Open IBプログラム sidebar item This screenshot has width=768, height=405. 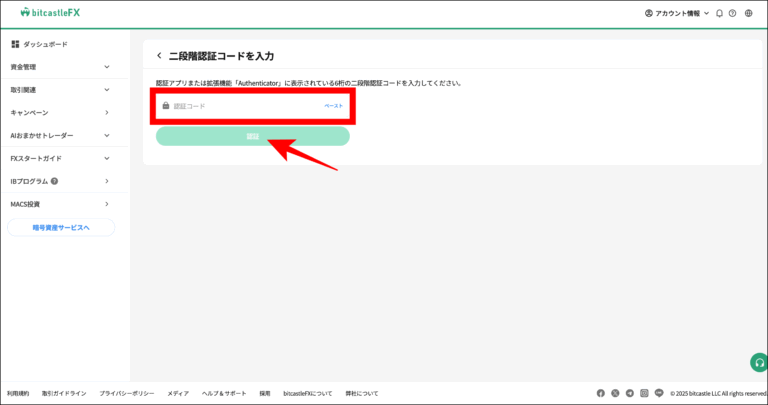point(61,181)
